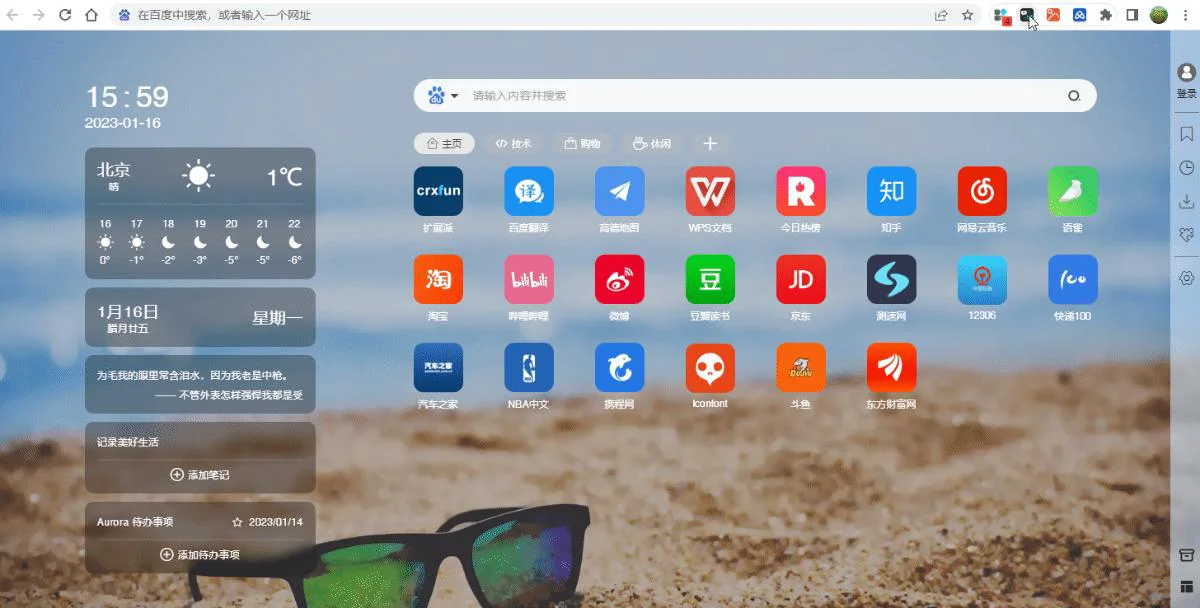Open the 携程网 shortcut
The image size is (1200, 608).
[x=620, y=368]
